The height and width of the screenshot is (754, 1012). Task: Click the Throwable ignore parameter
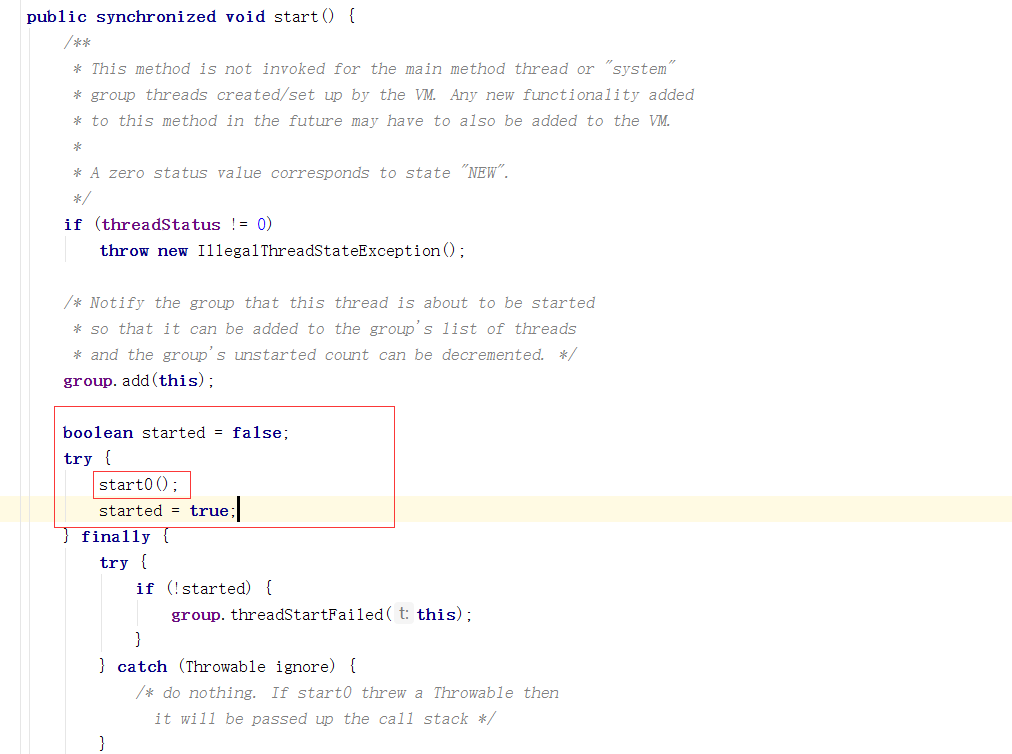[x=258, y=667]
